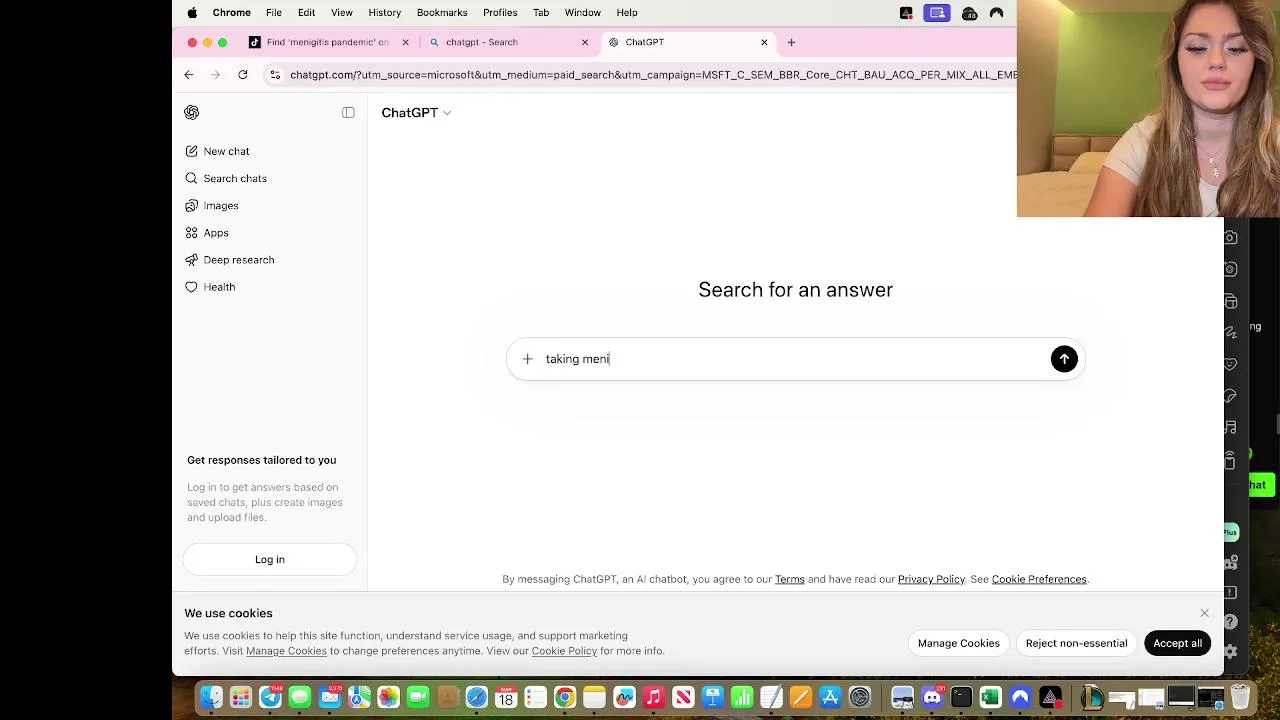Open the Help menu
1280x720 pixels.
(627, 12)
